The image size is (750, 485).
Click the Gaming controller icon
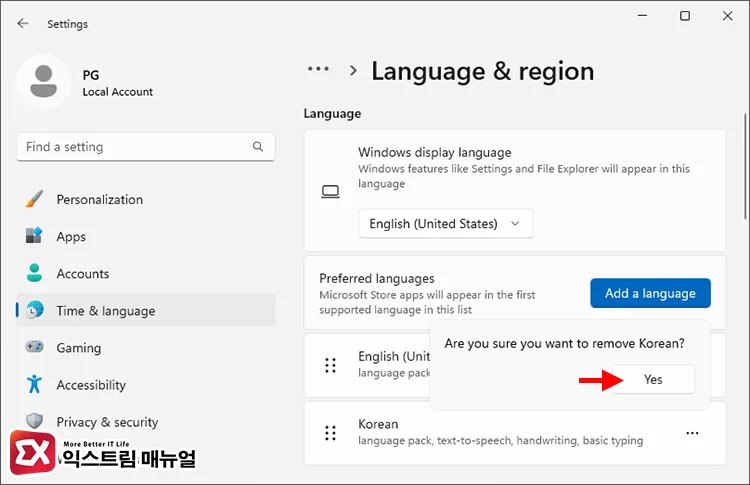(x=35, y=348)
